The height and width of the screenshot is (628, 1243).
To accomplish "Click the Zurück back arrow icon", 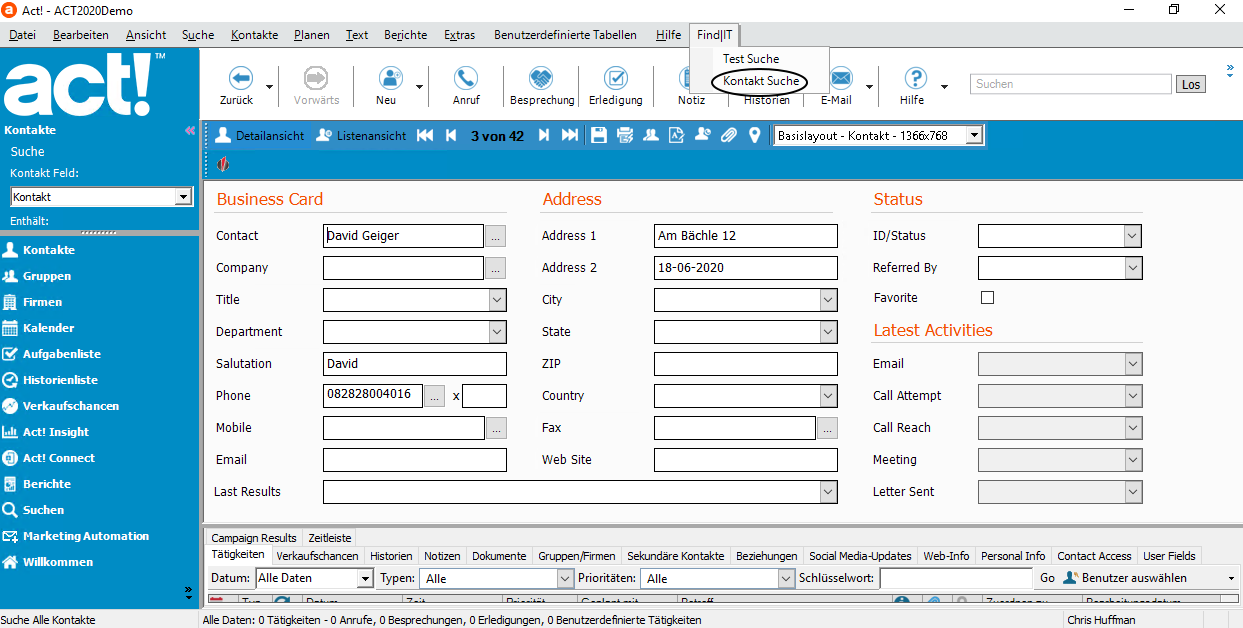I will coord(241,78).
